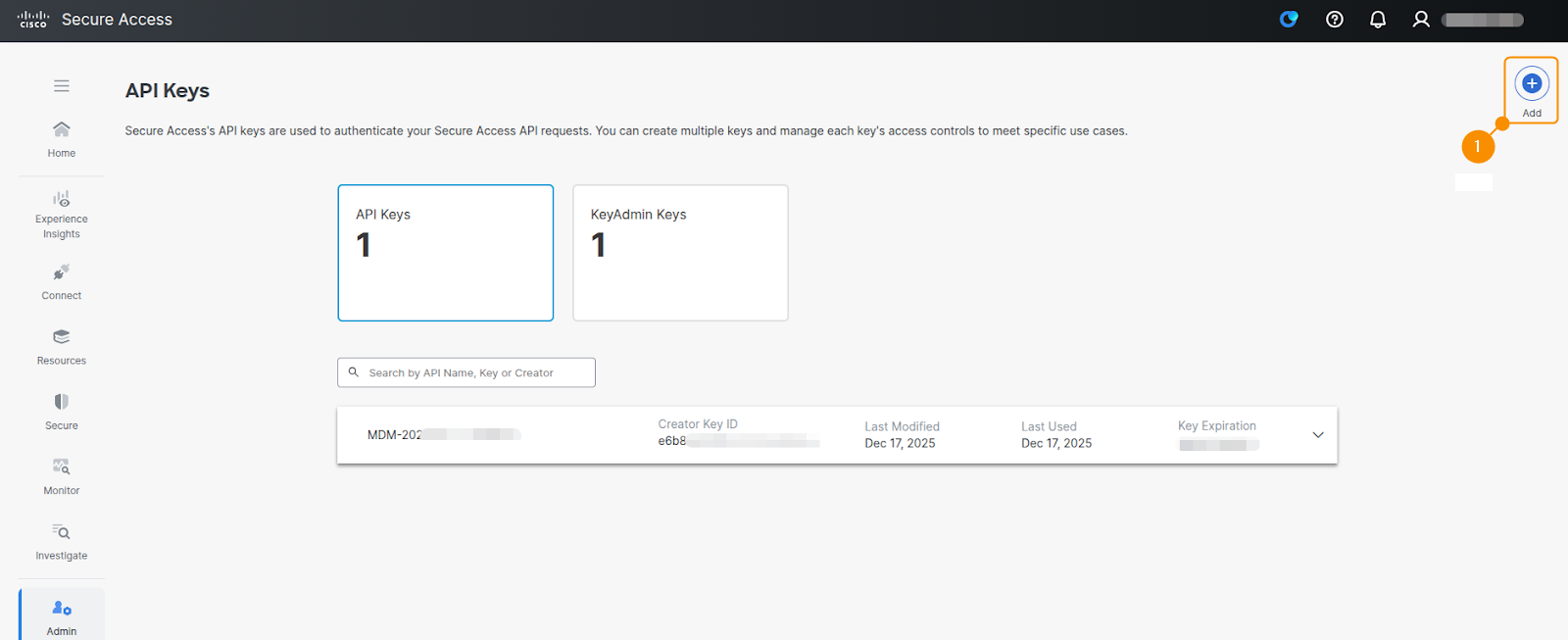Click the Add API key plus icon
Image resolution: width=1568 pixels, height=640 pixels.
tap(1531, 84)
